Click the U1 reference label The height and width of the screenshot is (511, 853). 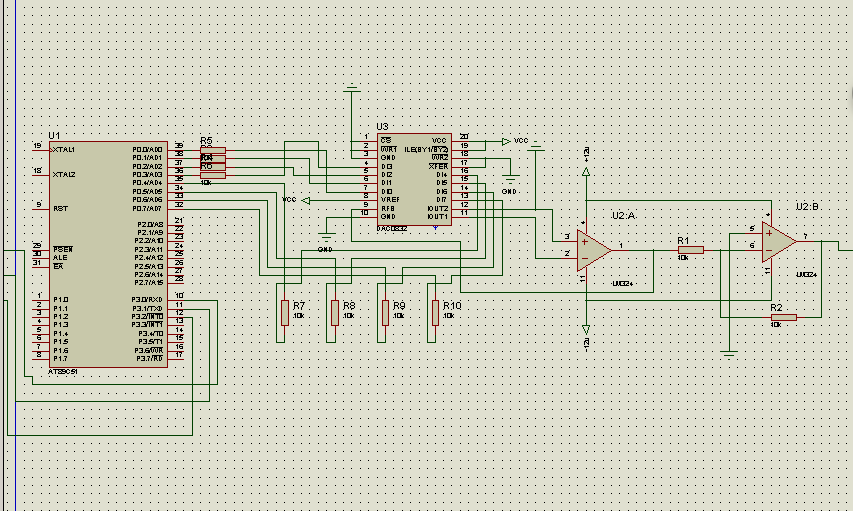(54, 136)
